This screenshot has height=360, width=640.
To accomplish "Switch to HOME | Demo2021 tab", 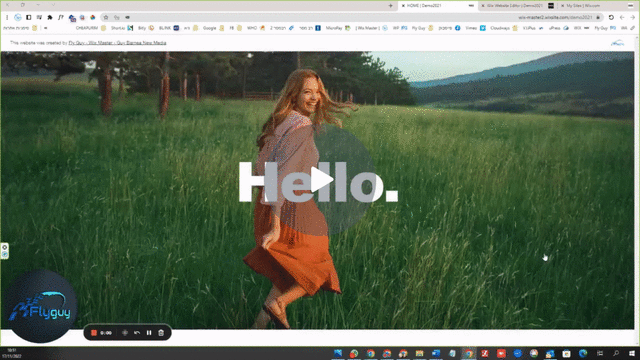I will (x=438, y=6).
